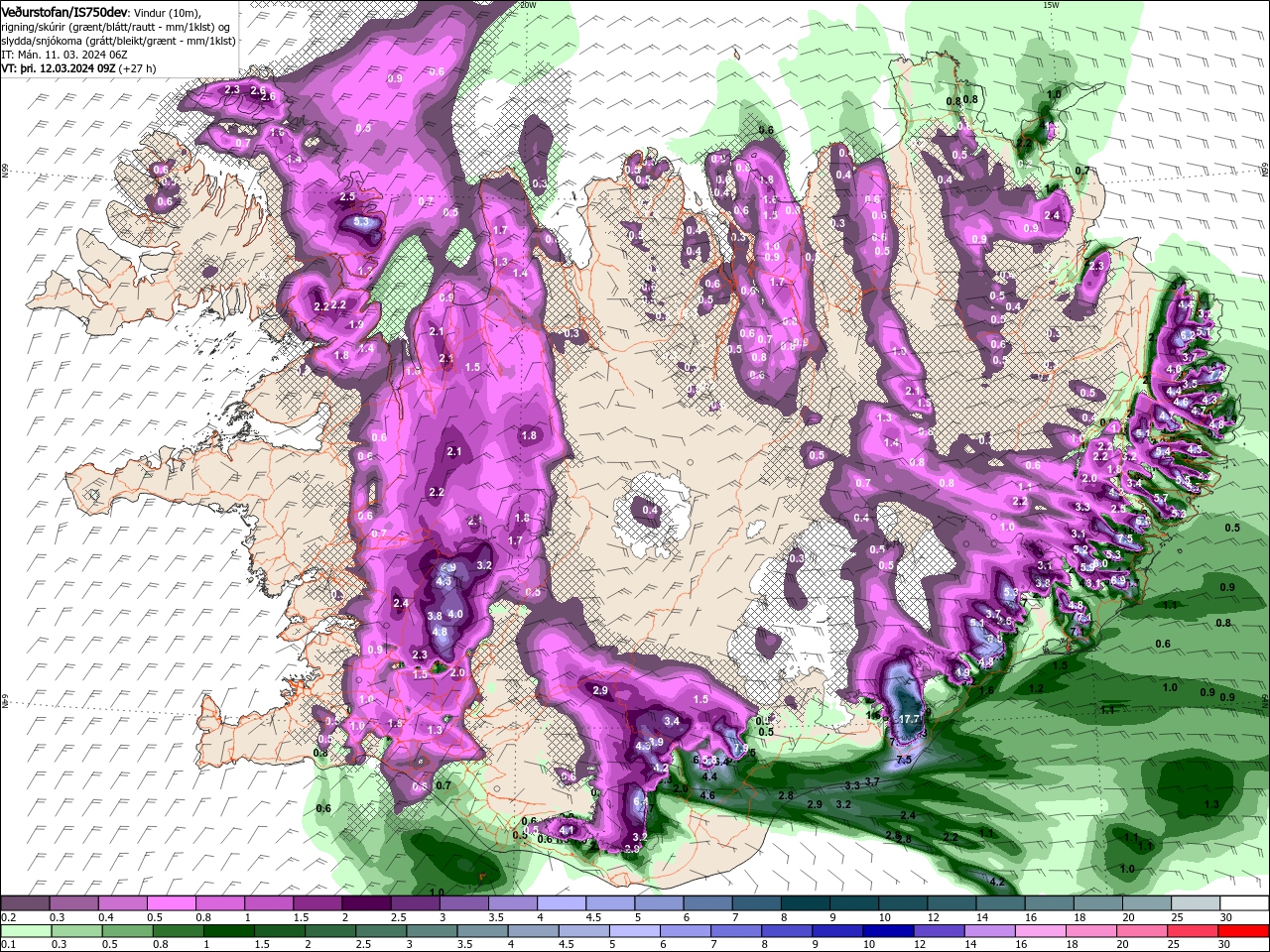Select the palest green legend swatch at 0.1
1270x952 pixels.
point(26,931)
